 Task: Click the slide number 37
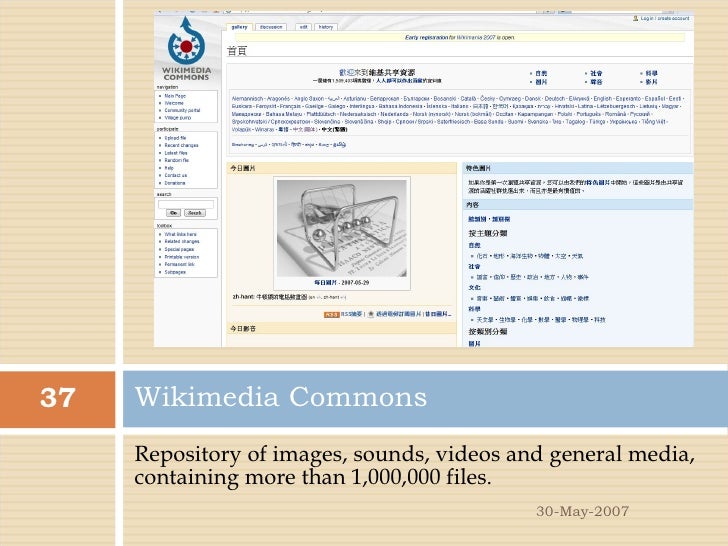point(58,398)
